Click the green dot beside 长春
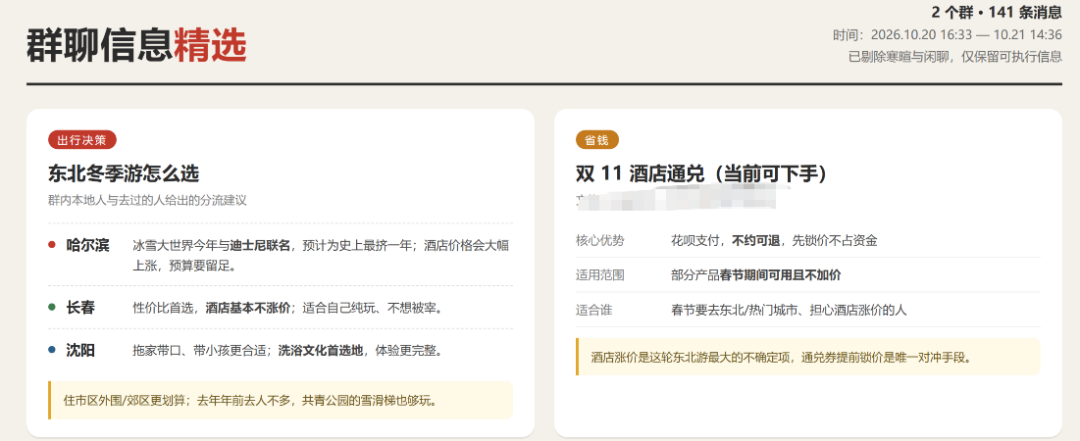The image size is (1080, 441). [x=52, y=307]
